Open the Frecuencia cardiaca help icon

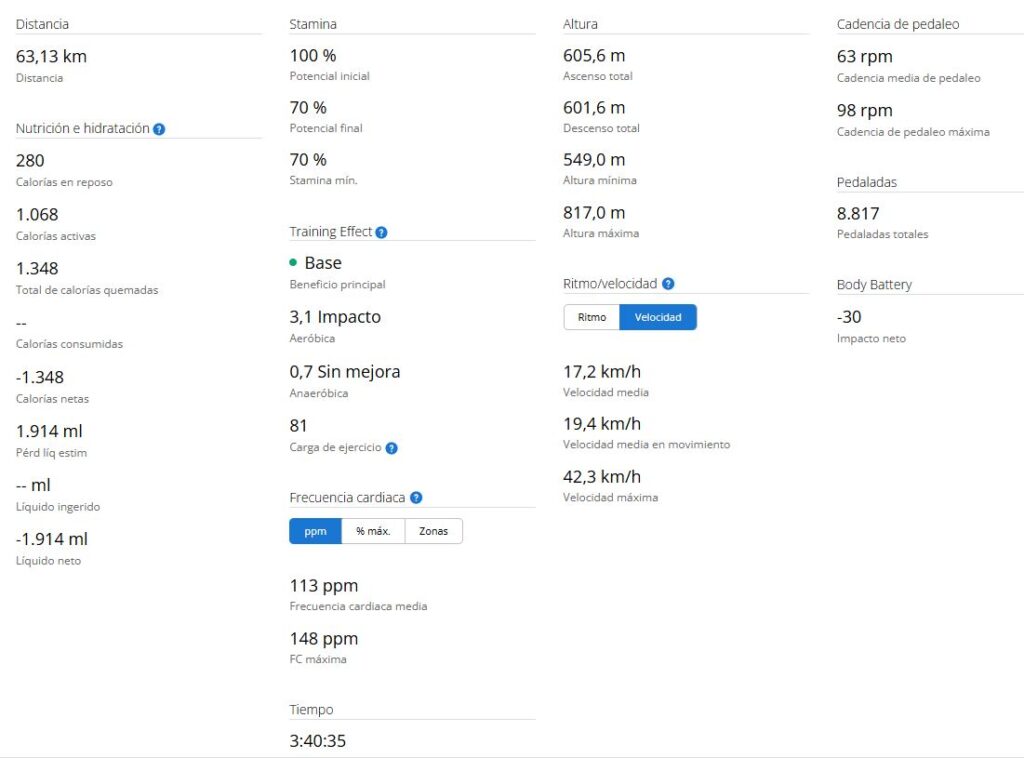coord(416,498)
